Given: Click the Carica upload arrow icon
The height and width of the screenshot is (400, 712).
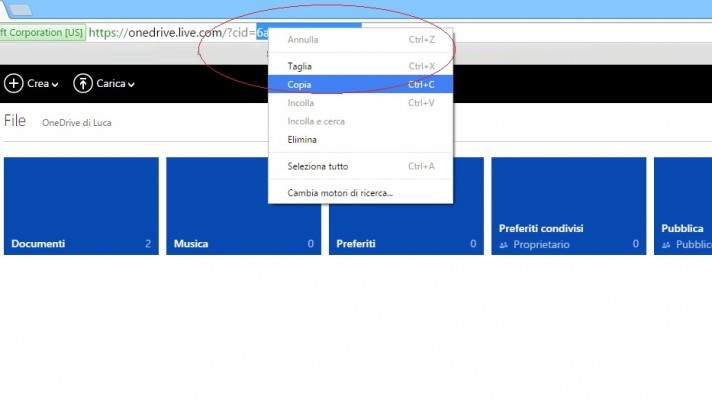Looking at the screenshot, I should (83, 84).
